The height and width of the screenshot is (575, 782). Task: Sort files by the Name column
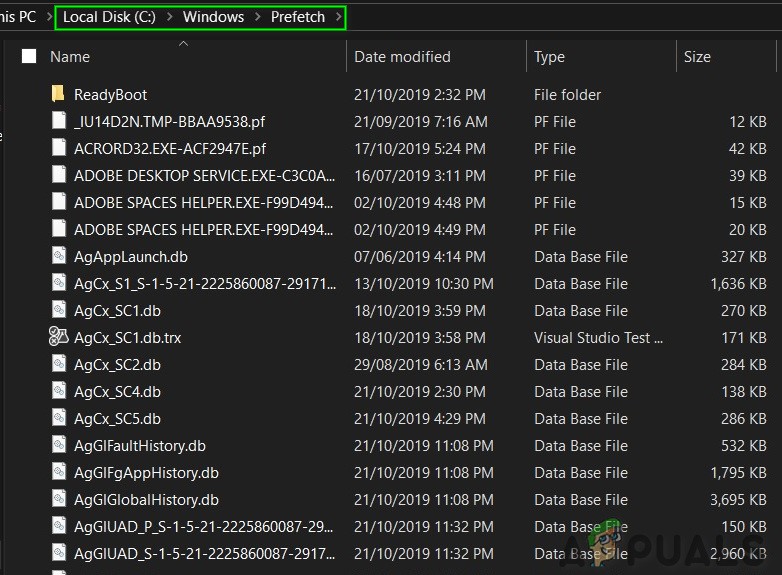pos(70,57)
